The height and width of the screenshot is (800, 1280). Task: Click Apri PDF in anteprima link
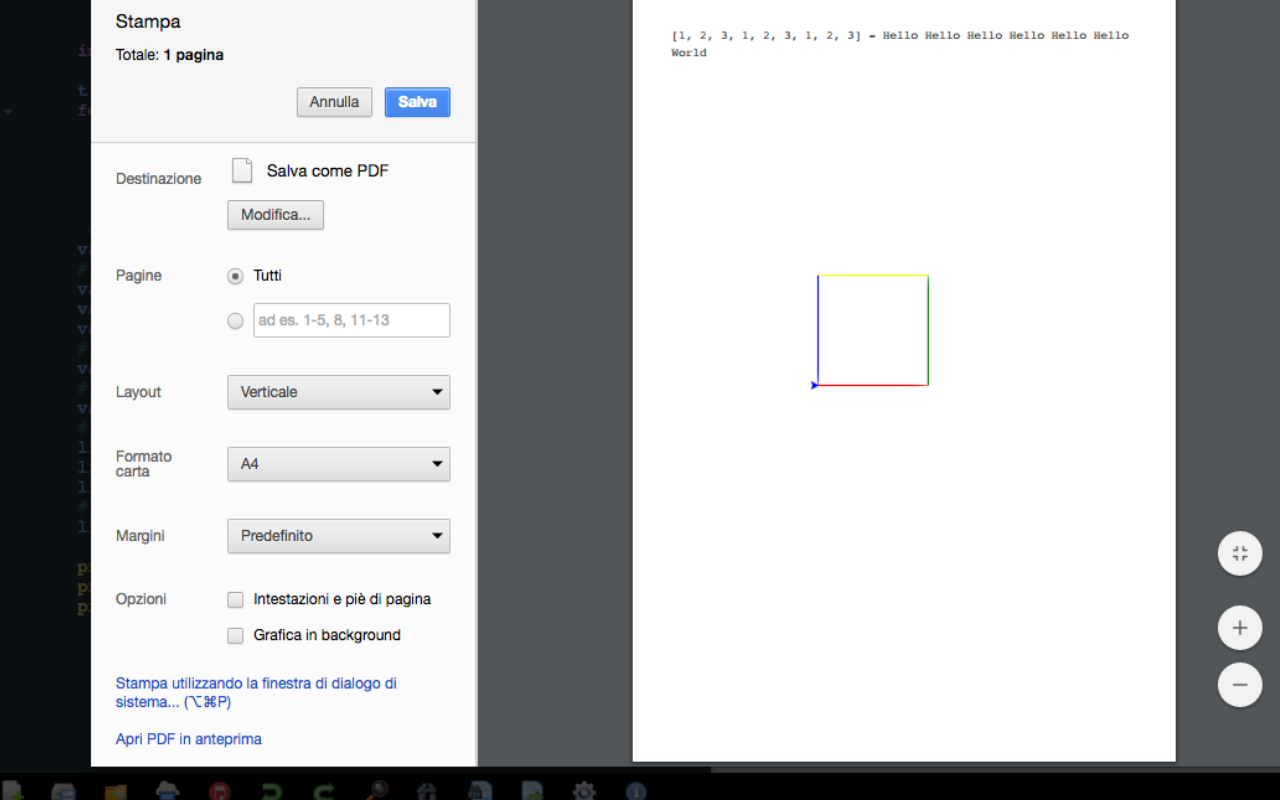click(188, 739)
